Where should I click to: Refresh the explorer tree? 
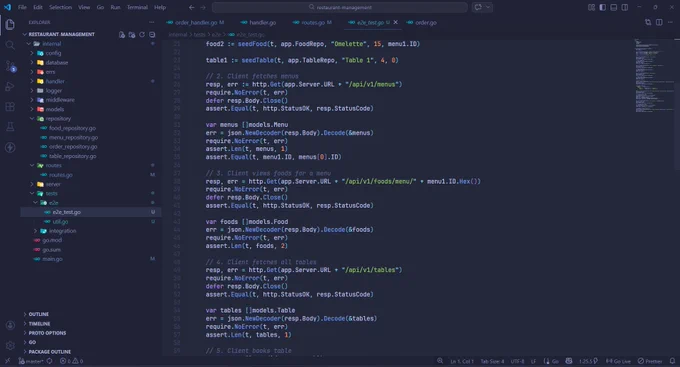click(142, 34)
